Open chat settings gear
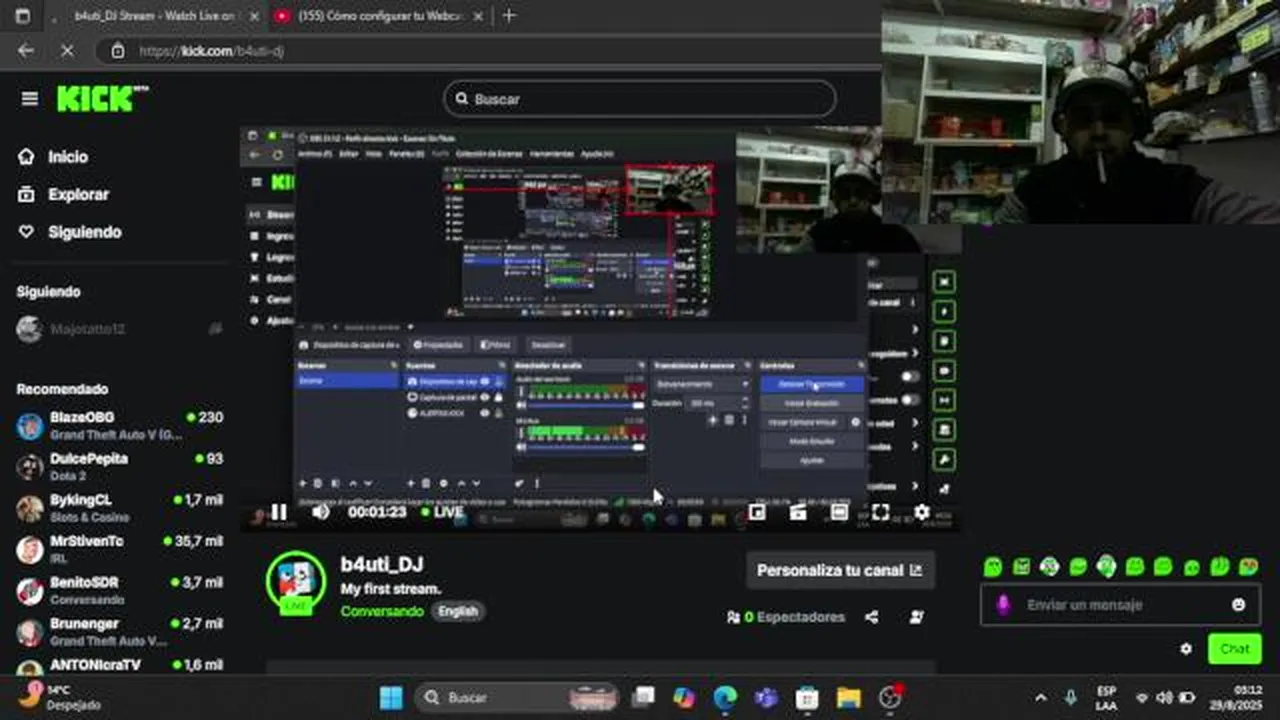Screen dimensions: 1280x720 coord(1186,648)
